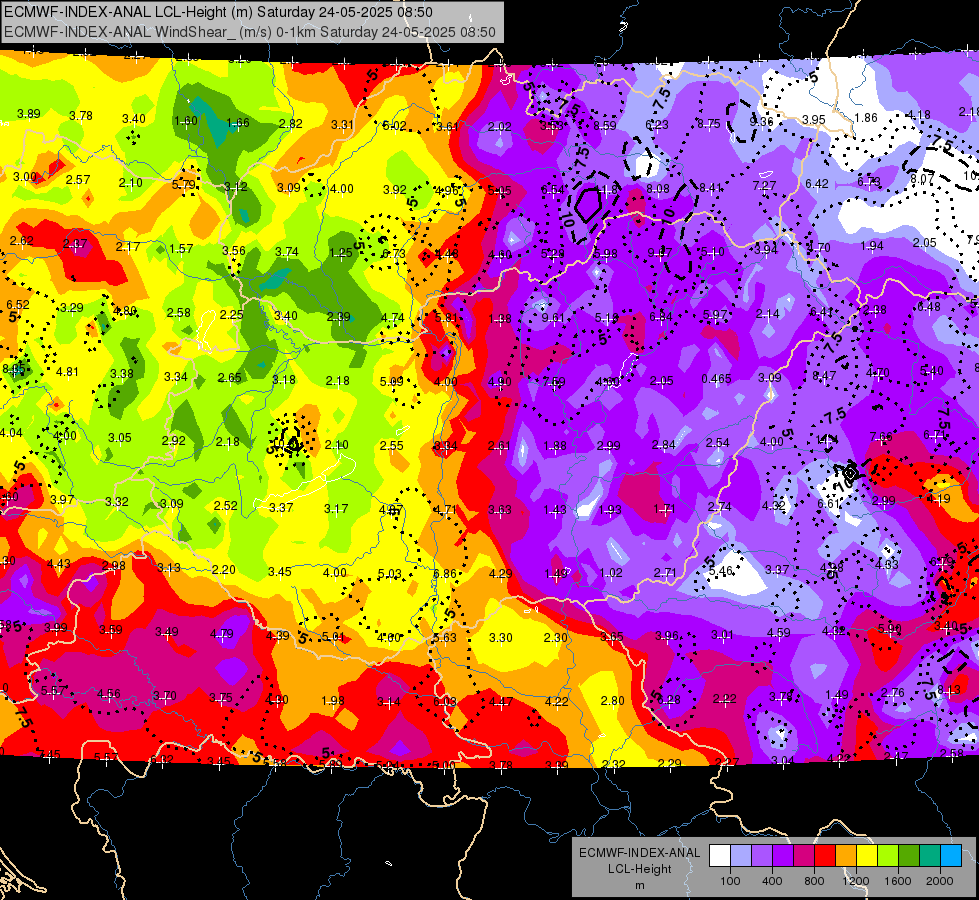
Task: Select the orange legend color swatch
Action: tap(846, 856)
